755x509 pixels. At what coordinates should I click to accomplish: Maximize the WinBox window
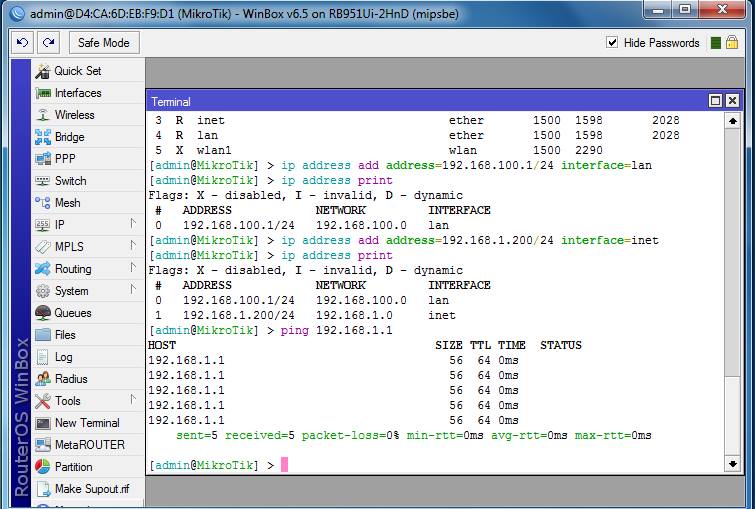coord(686,10)
